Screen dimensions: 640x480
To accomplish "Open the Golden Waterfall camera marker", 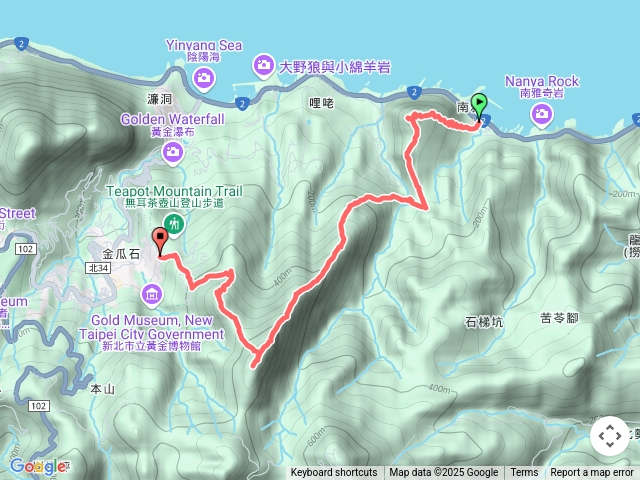I will coord(173,152).
